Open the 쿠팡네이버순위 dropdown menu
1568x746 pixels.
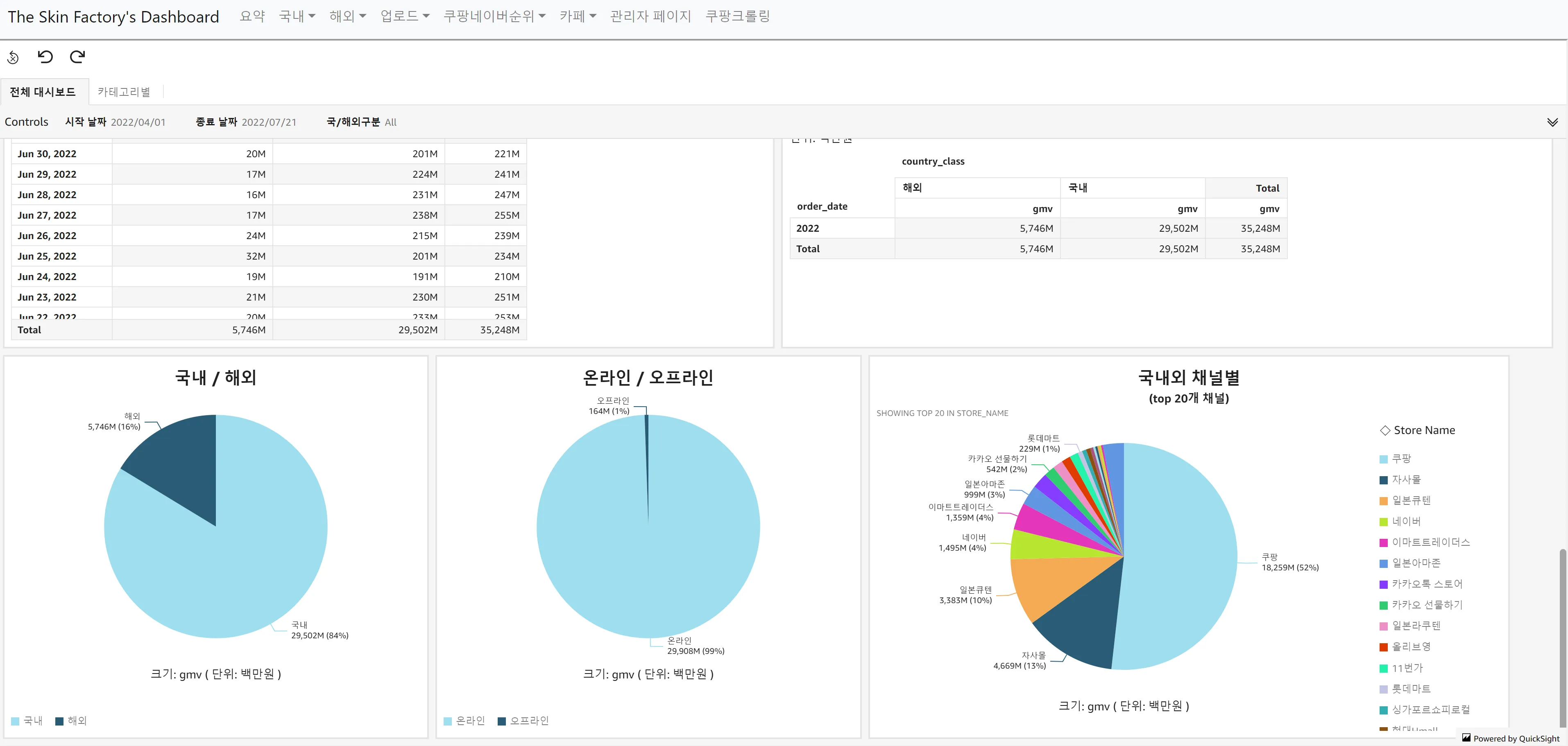point(494,16)
